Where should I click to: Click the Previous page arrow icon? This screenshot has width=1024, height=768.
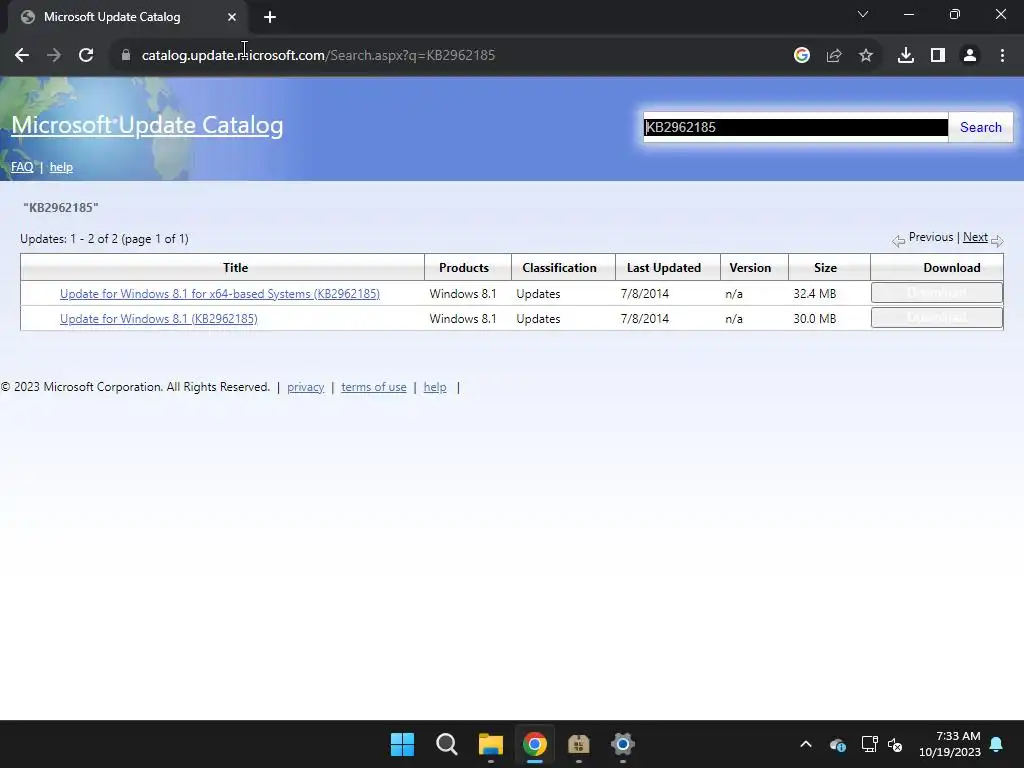899,241
